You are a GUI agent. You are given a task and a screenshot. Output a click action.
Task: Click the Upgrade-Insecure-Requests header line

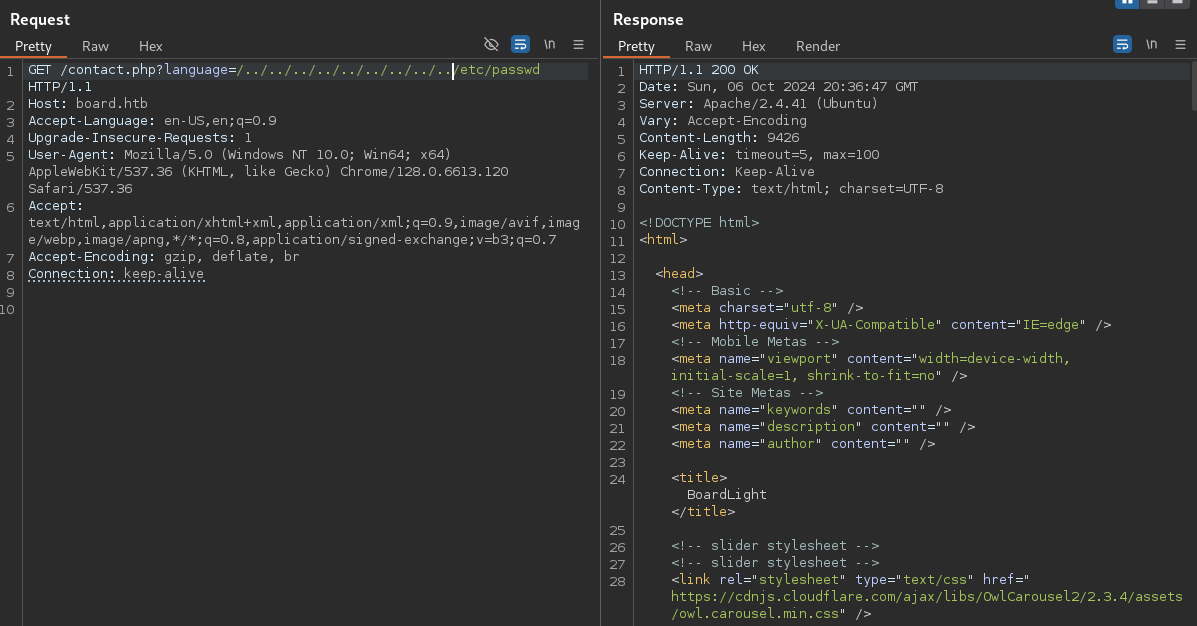point(140,137)
